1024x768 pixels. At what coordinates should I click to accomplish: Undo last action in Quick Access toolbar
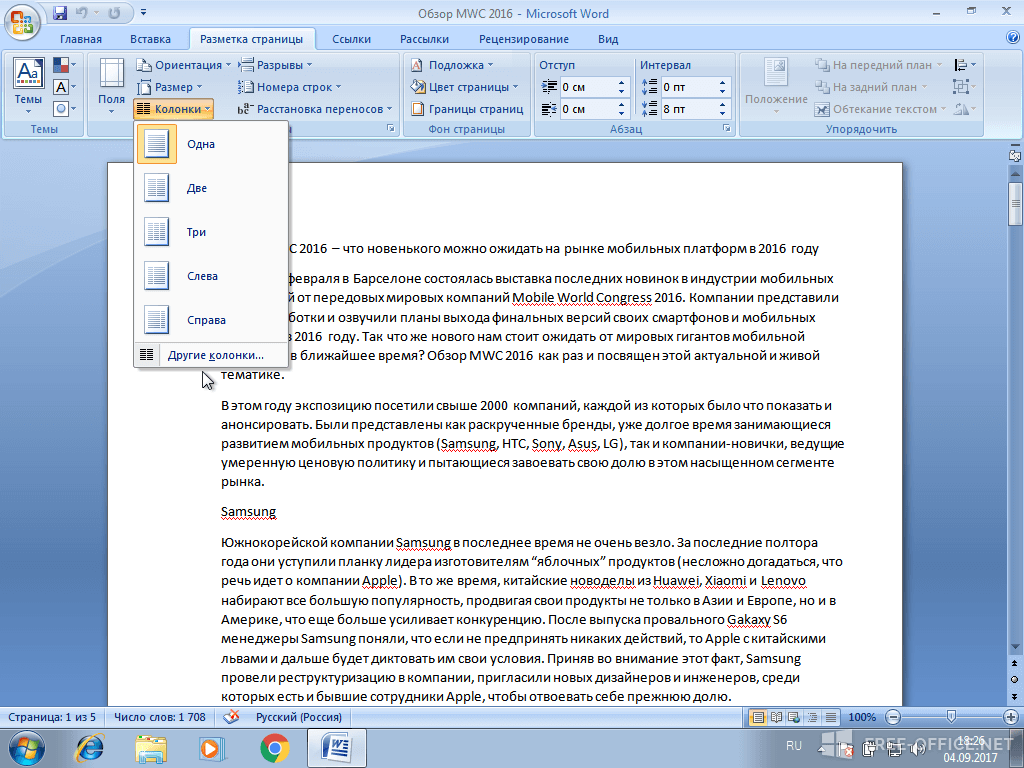82,12
